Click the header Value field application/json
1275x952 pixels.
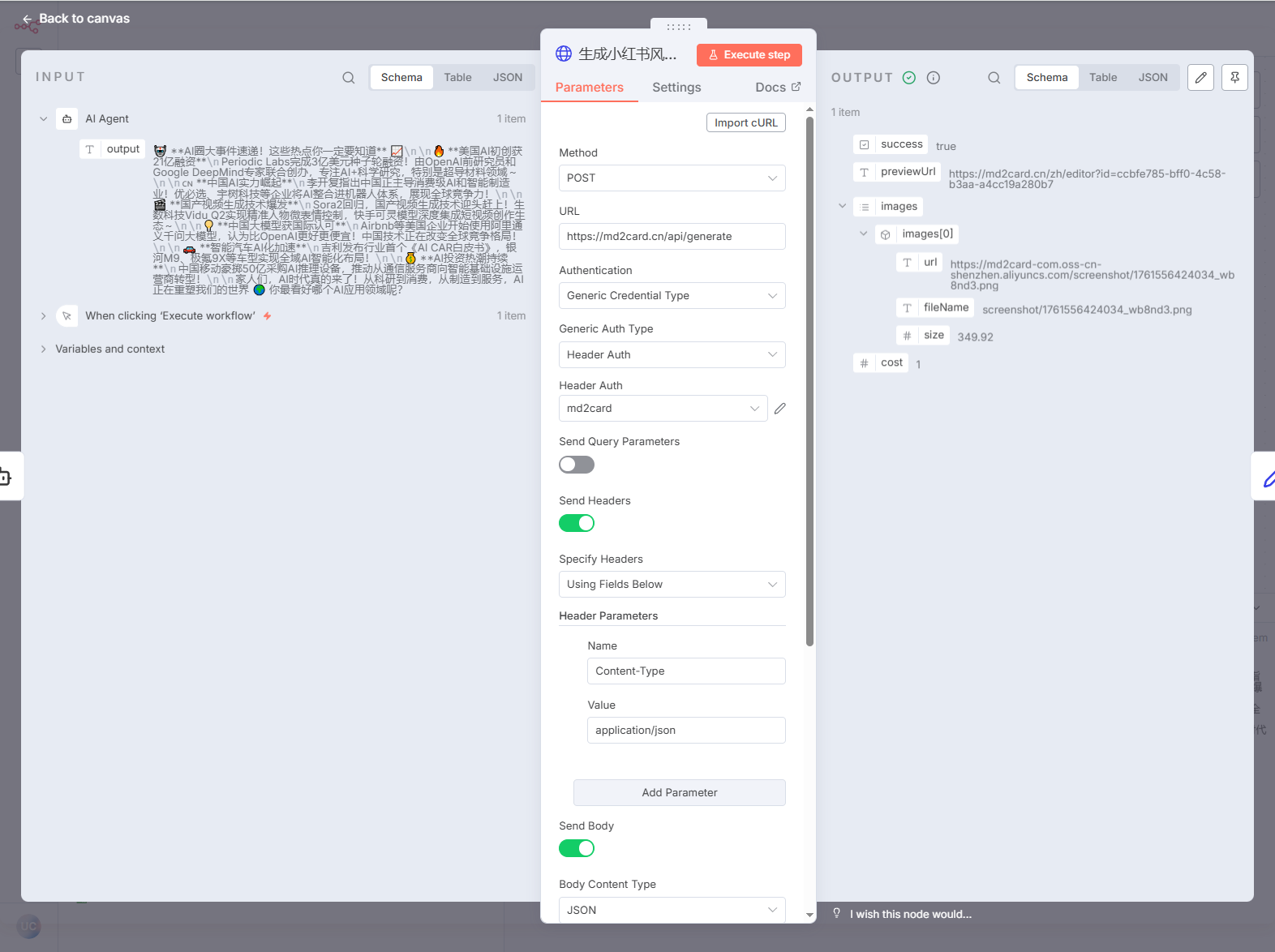686,731
